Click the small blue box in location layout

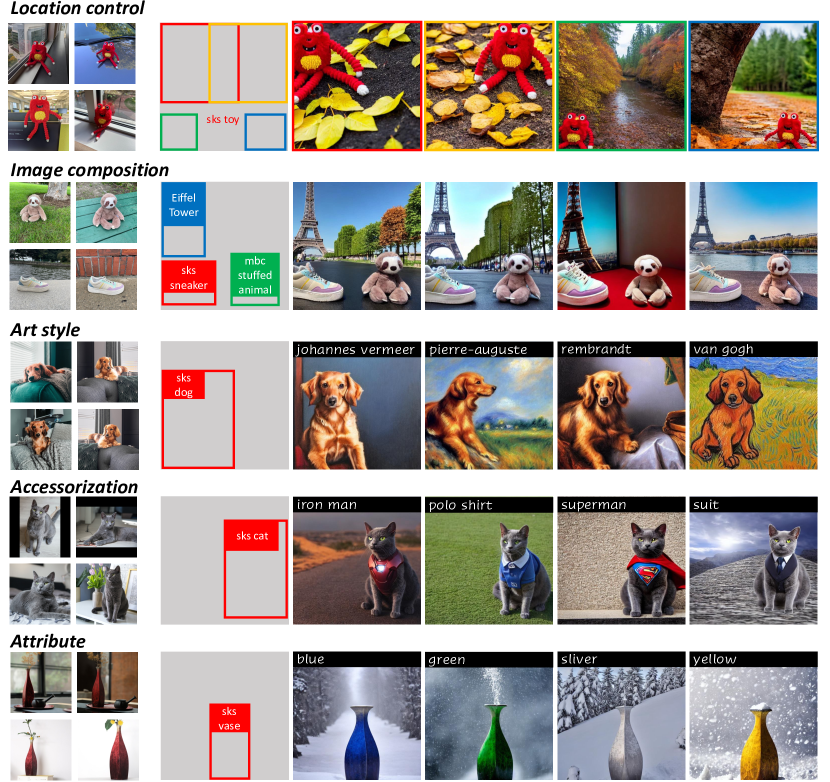point(265,132)
